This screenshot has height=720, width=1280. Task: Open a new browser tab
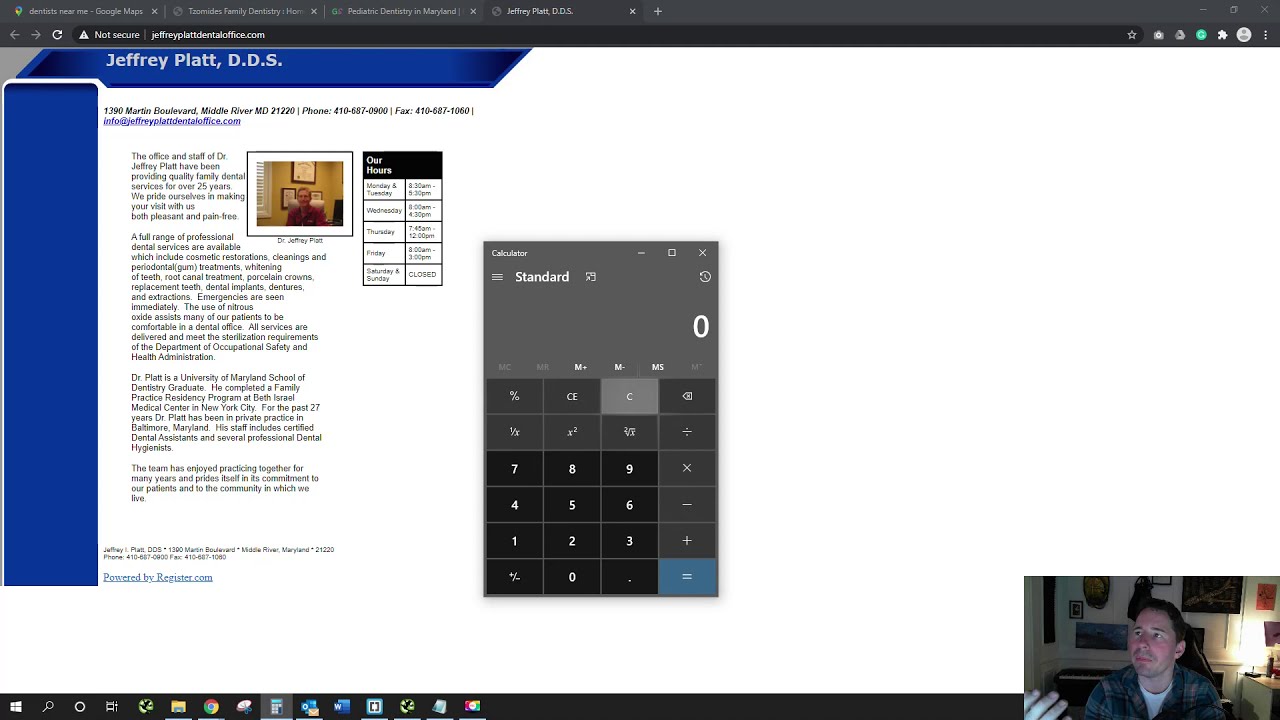click(657, 11)
